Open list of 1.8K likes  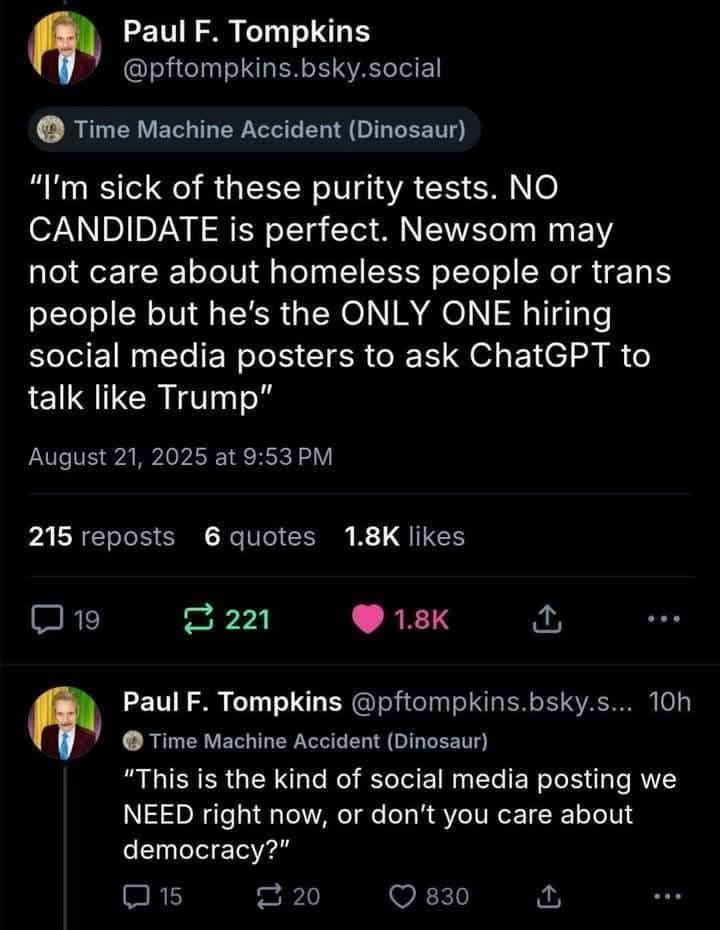tap(404, 537)
